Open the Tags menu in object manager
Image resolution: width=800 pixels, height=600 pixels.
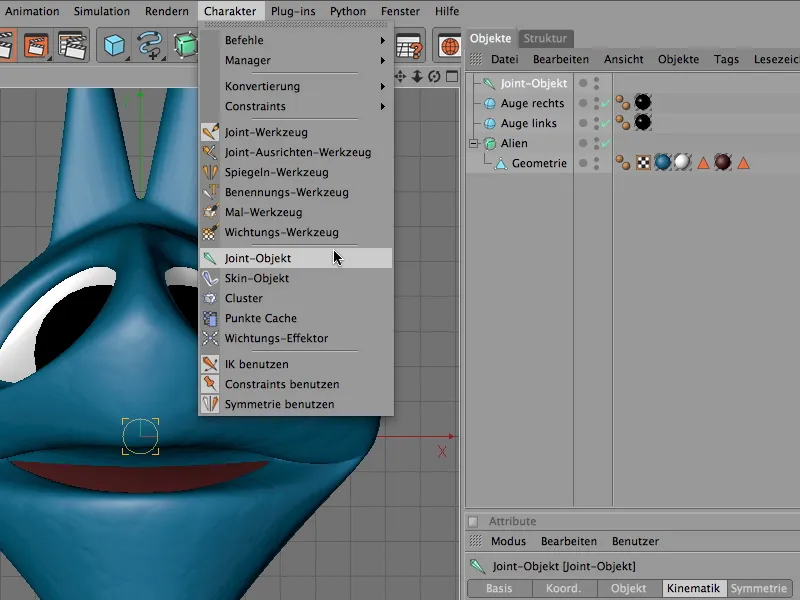(726, 59)
